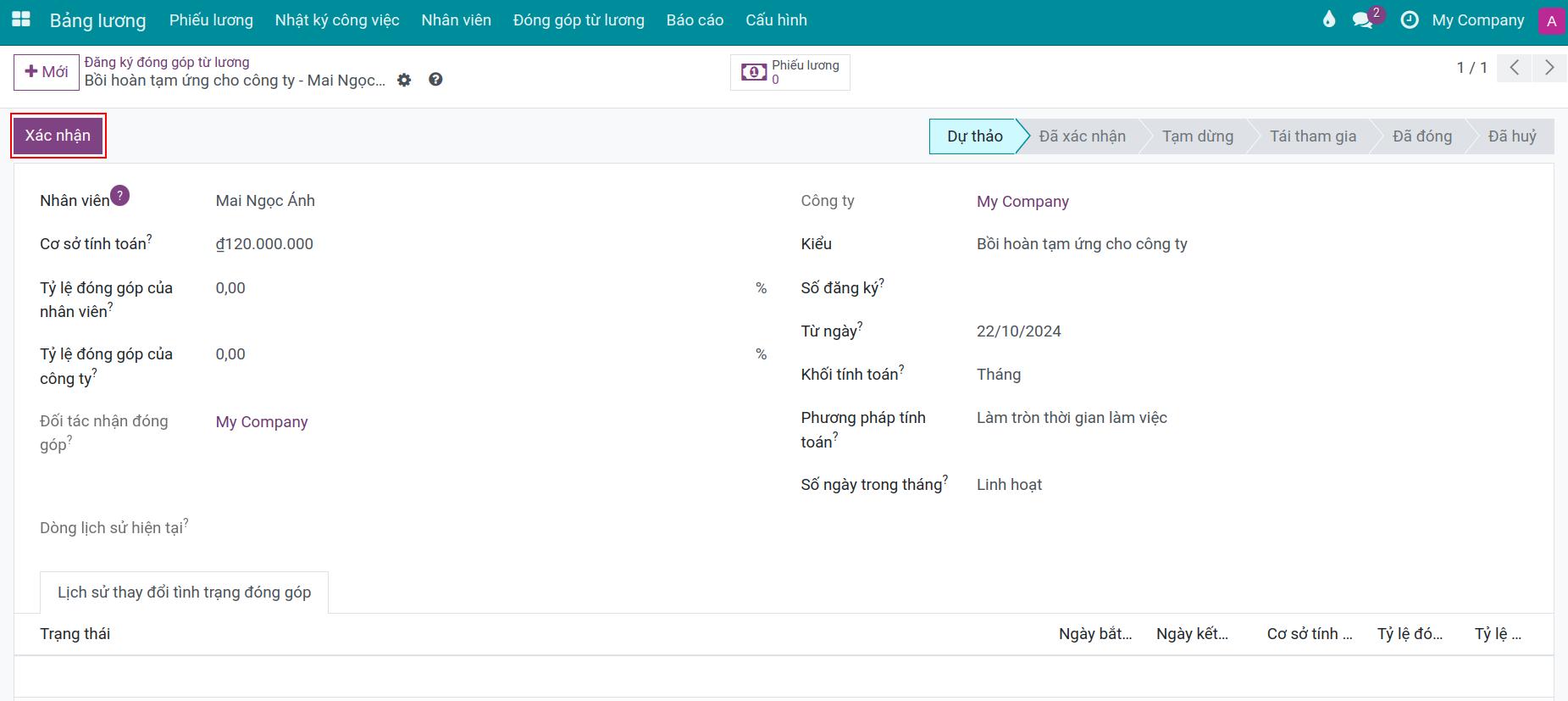Open the Đóng góp từ lương menu

pos(579,20)
